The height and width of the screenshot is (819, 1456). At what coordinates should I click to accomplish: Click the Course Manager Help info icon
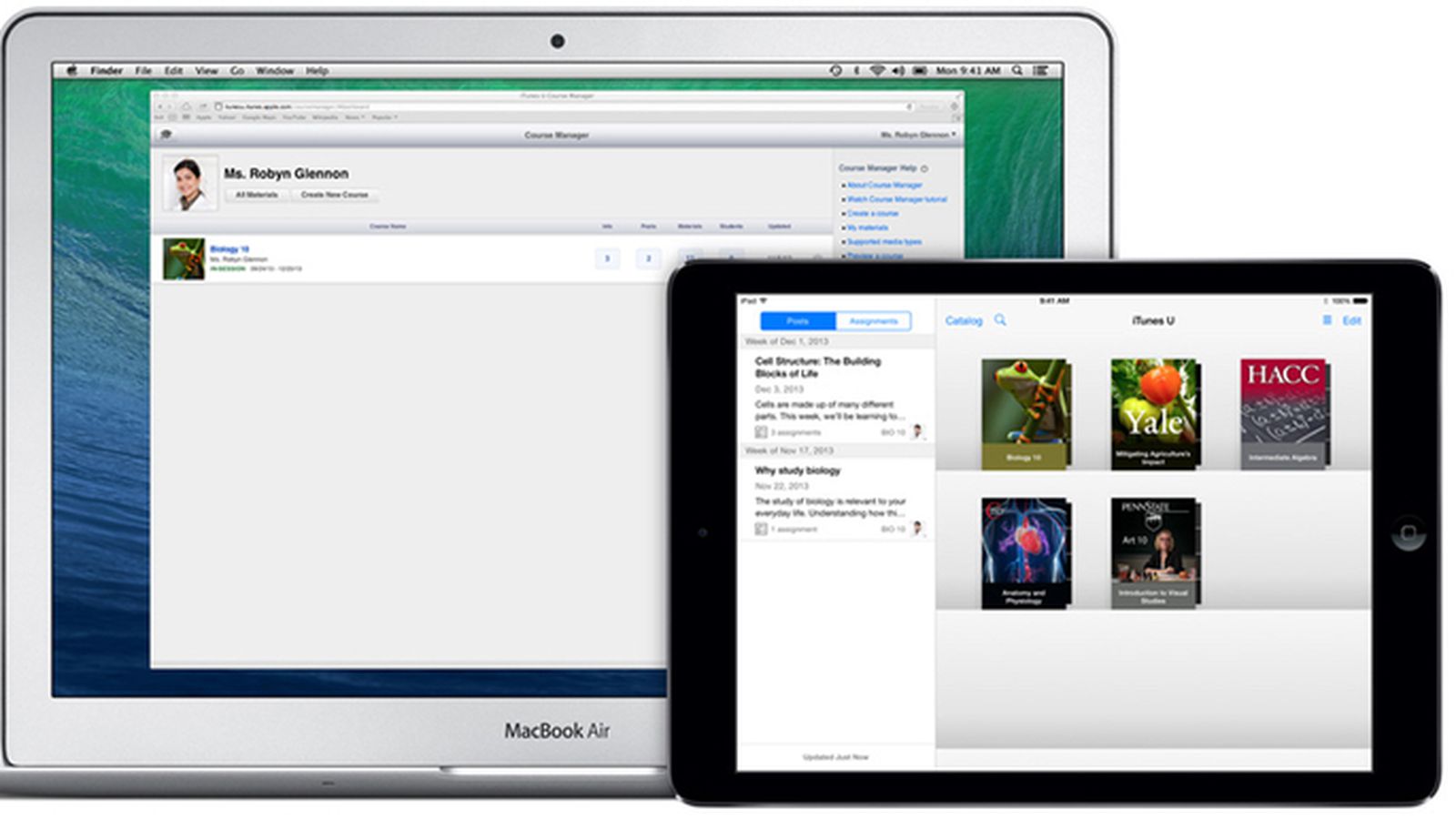(924, 168)
